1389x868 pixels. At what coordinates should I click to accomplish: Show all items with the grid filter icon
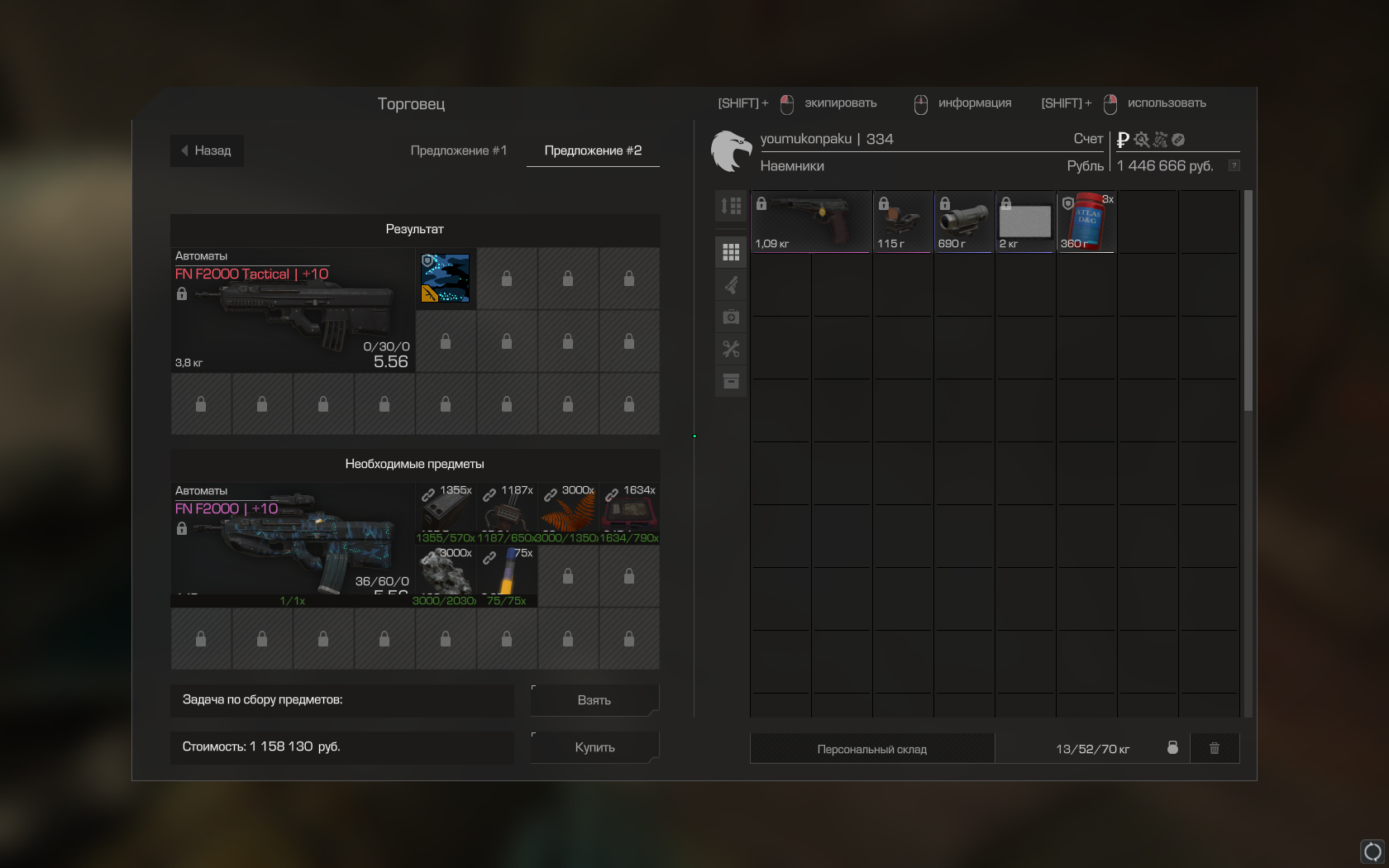tap(731, 252)
